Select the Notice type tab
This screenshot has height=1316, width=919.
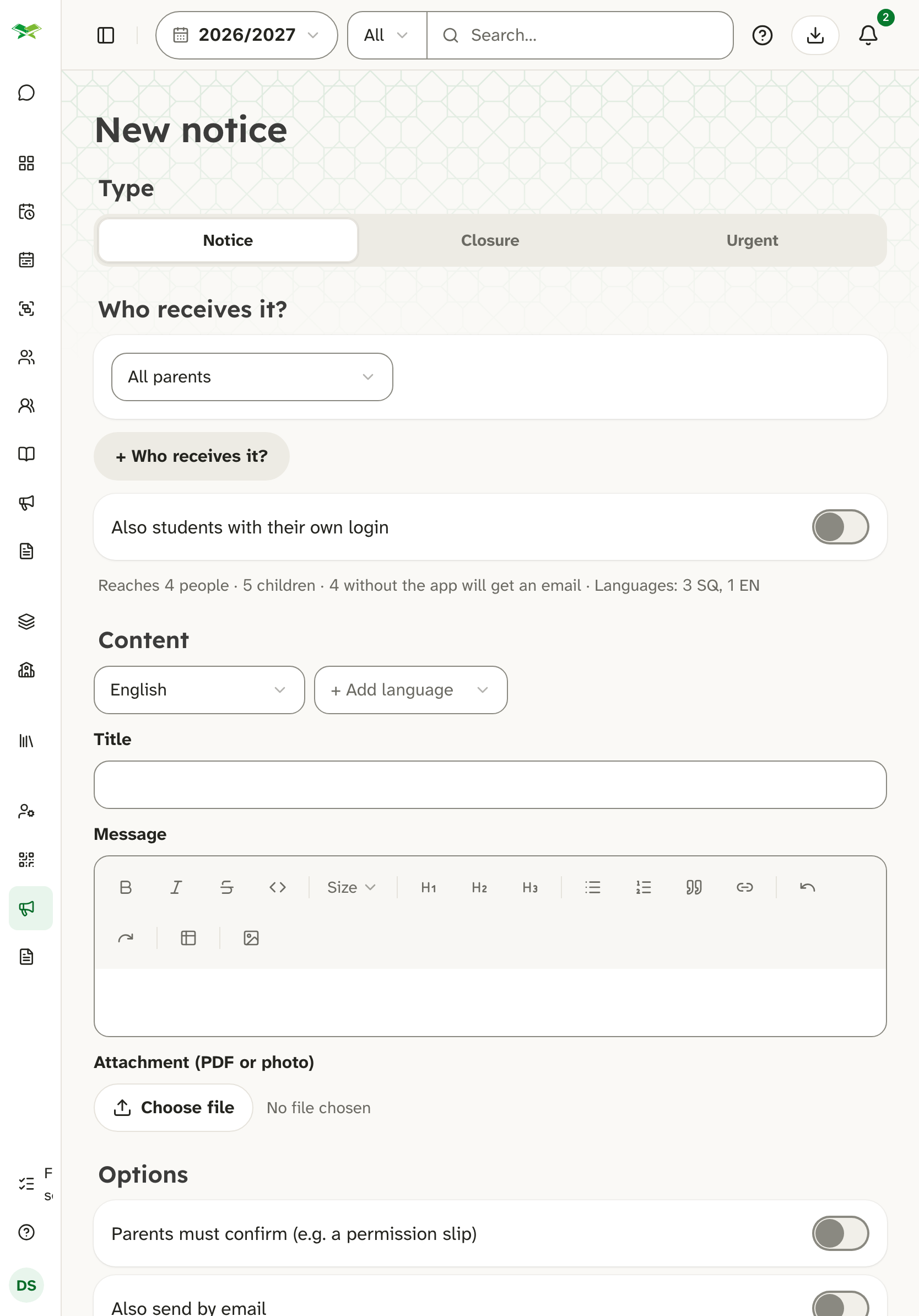coord(228,240)
